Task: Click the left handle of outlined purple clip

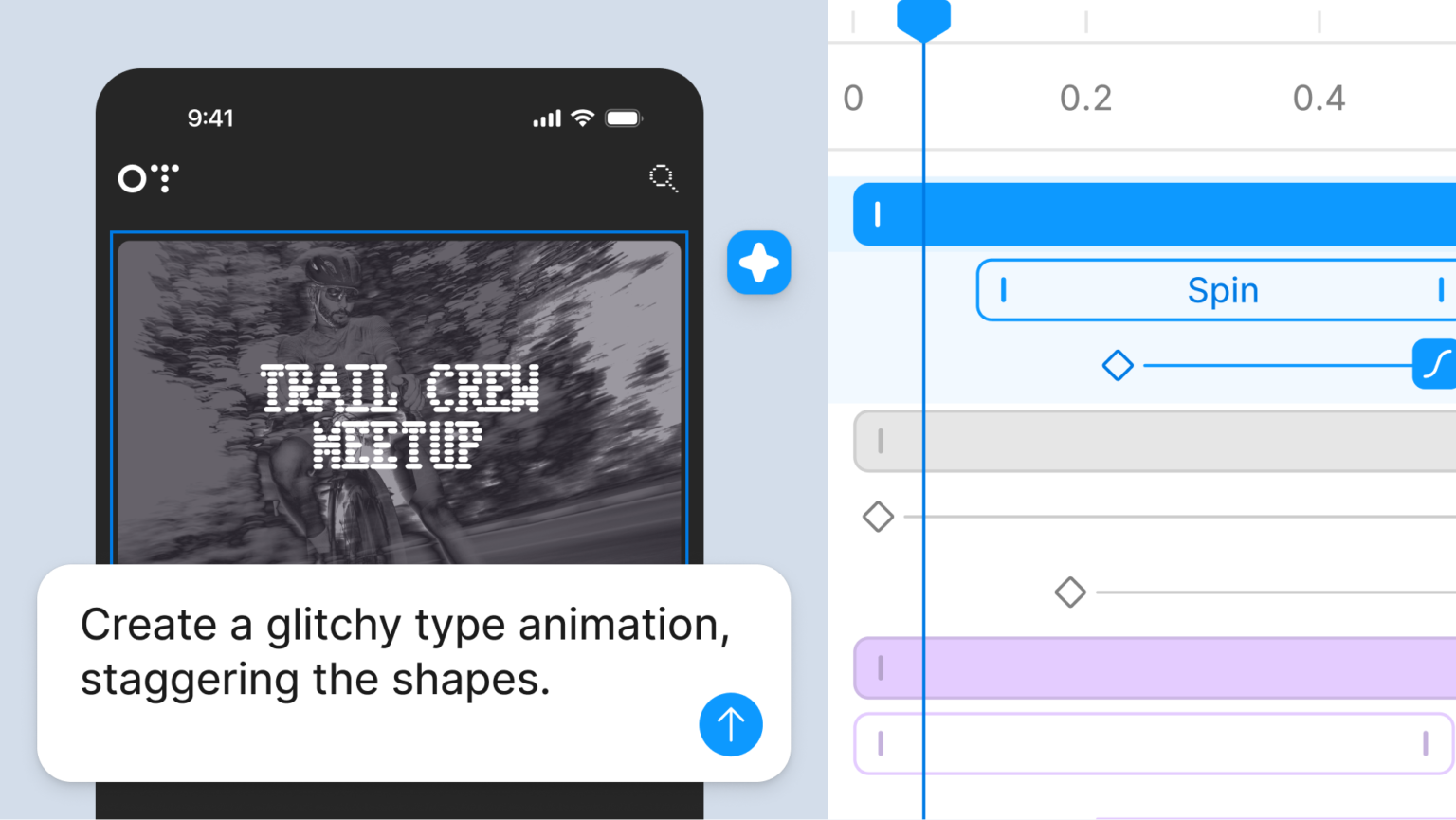Action: click(881, 743)
